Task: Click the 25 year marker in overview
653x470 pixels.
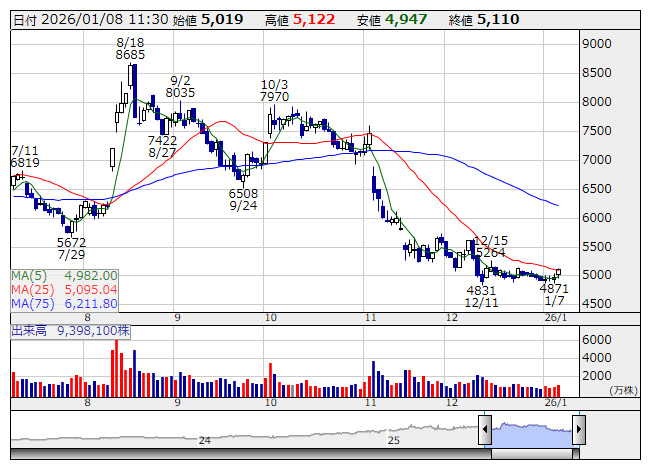Action: (394, 440)
